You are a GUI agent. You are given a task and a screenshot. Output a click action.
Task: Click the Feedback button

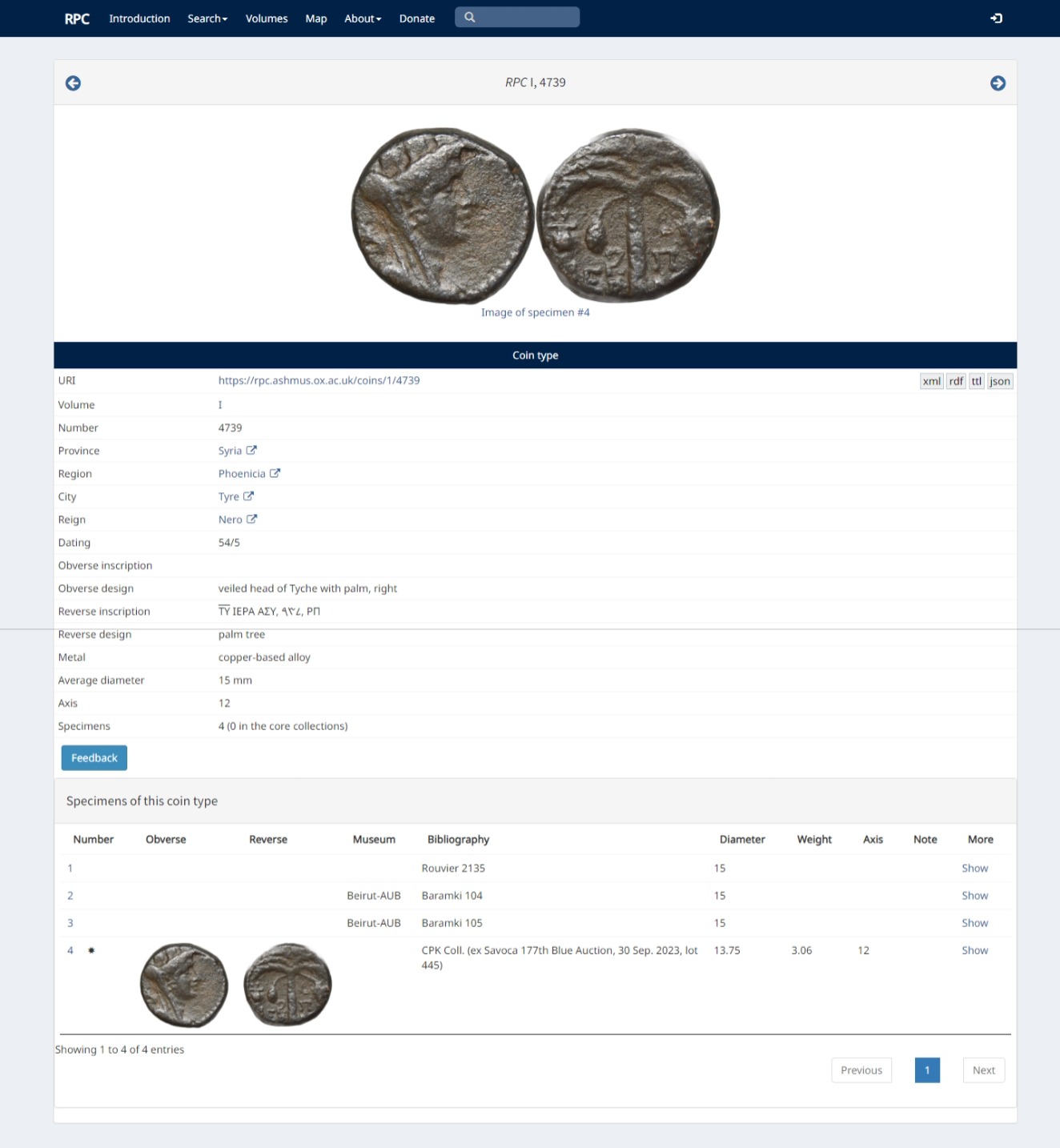[94, 757]
